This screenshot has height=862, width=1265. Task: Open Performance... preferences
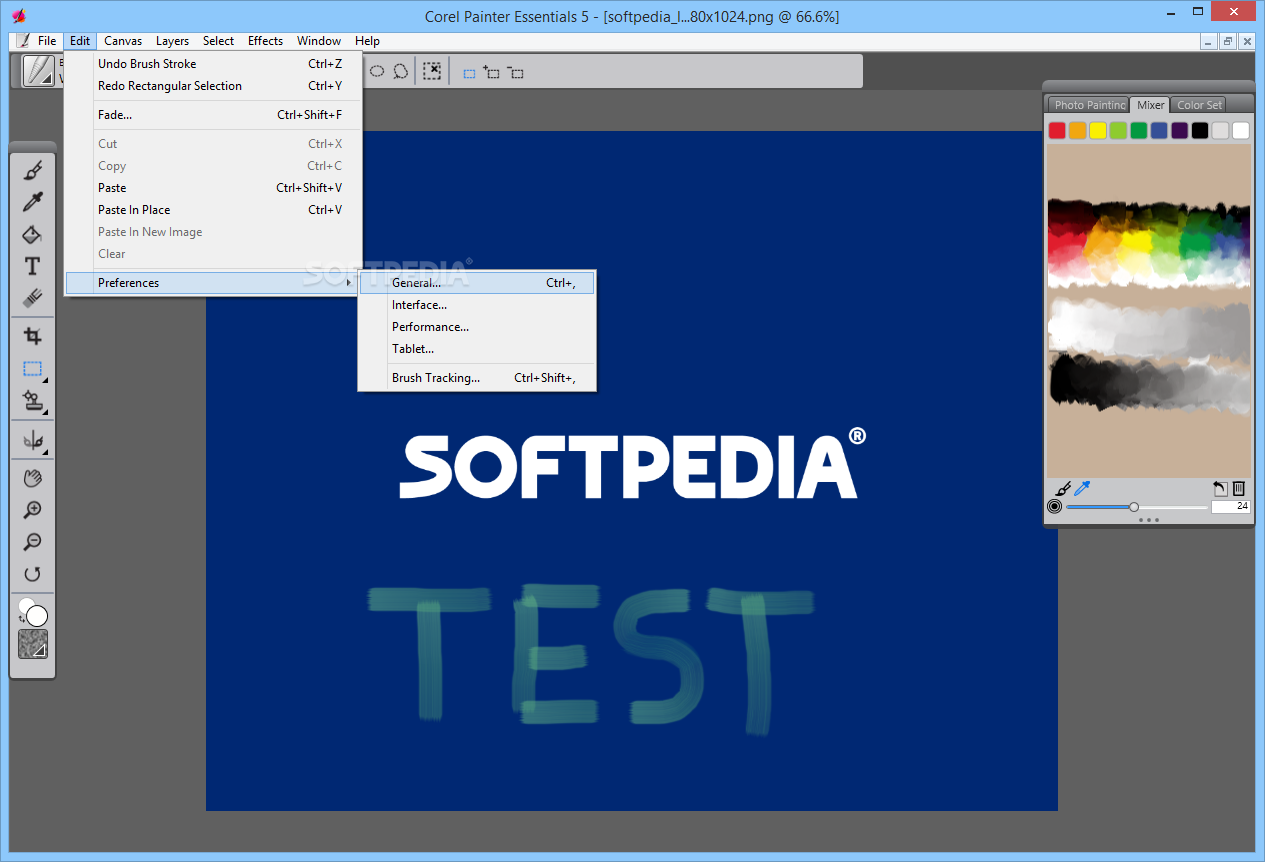click(477, 327)
